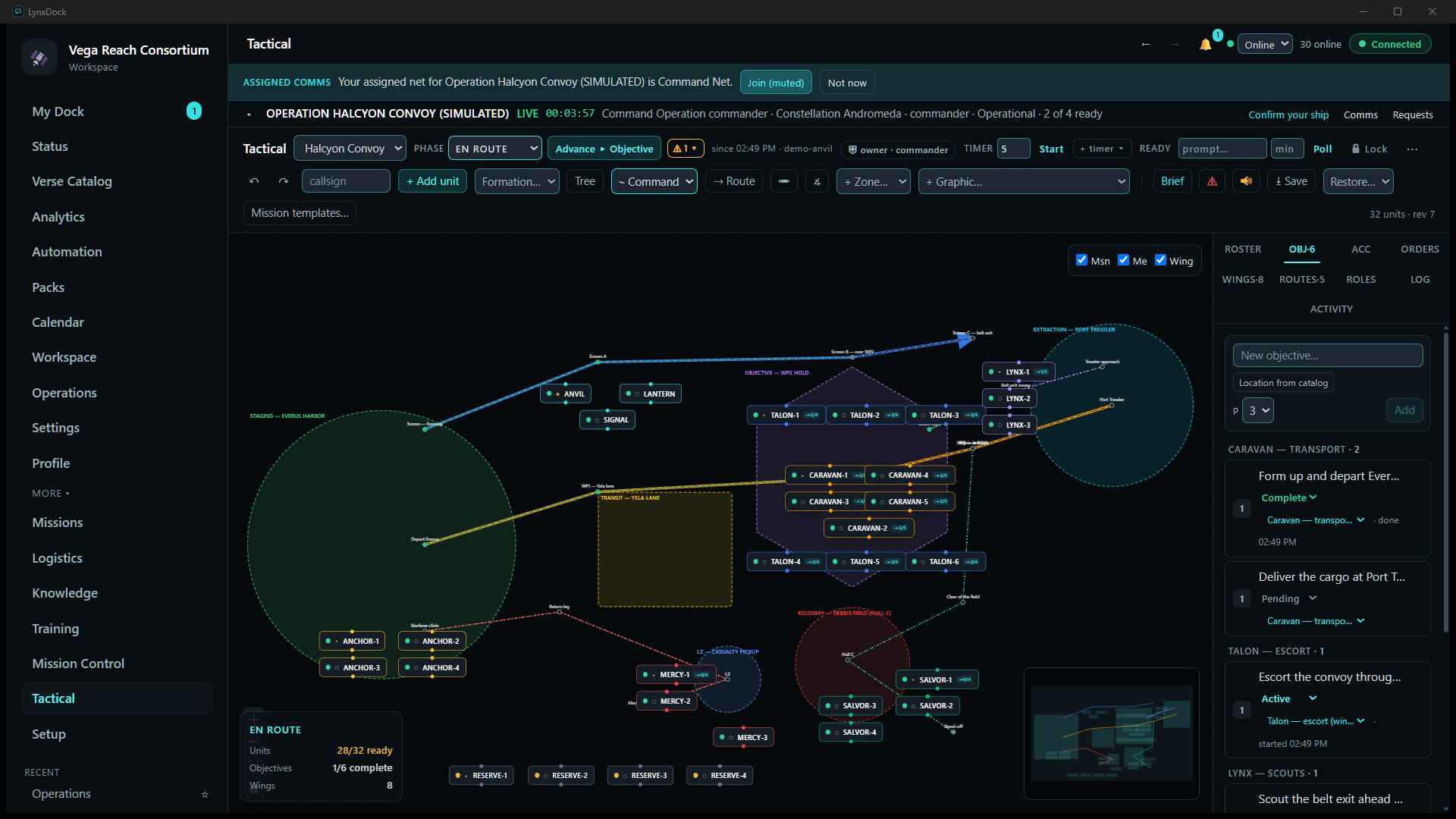The height and width of the screenshot is (819, 1456).
Task: Click Not now button
Action: (847, 83)
